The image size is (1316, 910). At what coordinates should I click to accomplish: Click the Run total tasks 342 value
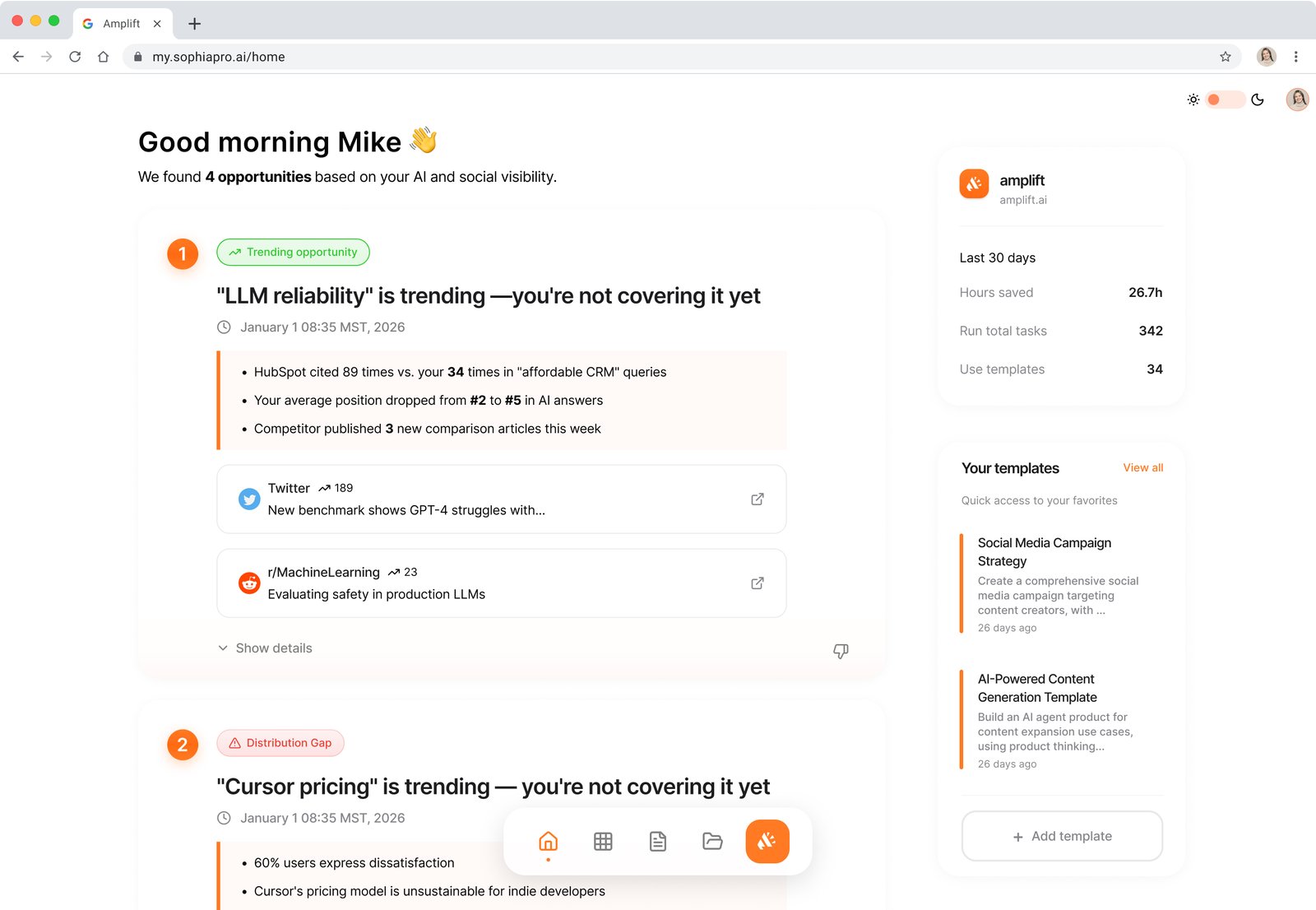pyautogui.click(x=1151, y=331)
